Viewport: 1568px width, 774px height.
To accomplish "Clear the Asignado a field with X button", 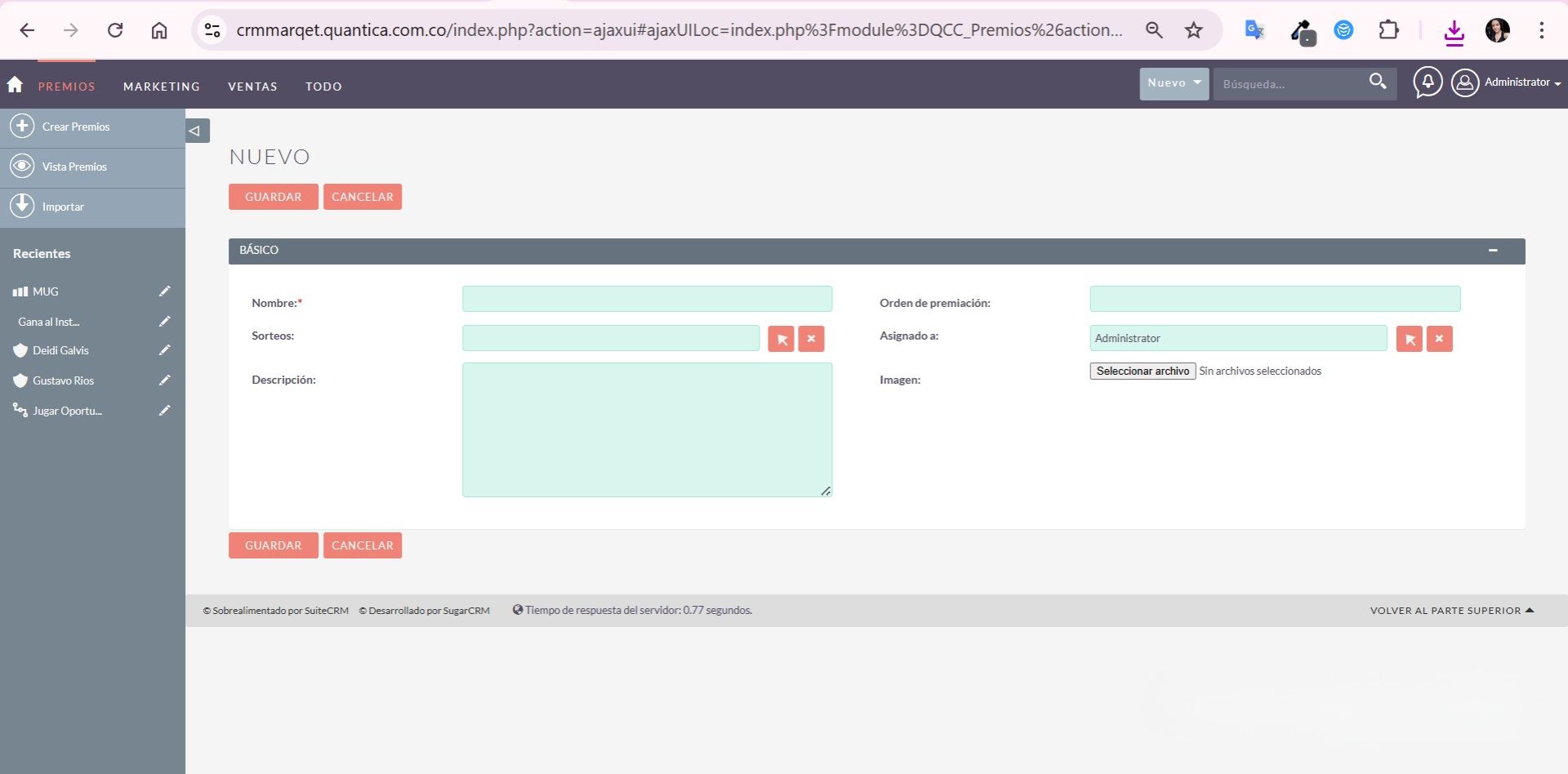I will coord(1439,339).
